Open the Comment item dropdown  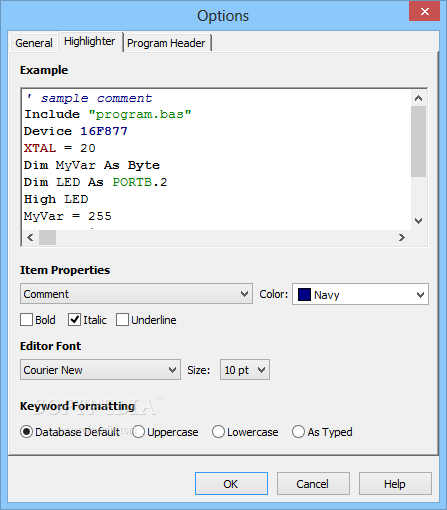(x=136, y=294)
